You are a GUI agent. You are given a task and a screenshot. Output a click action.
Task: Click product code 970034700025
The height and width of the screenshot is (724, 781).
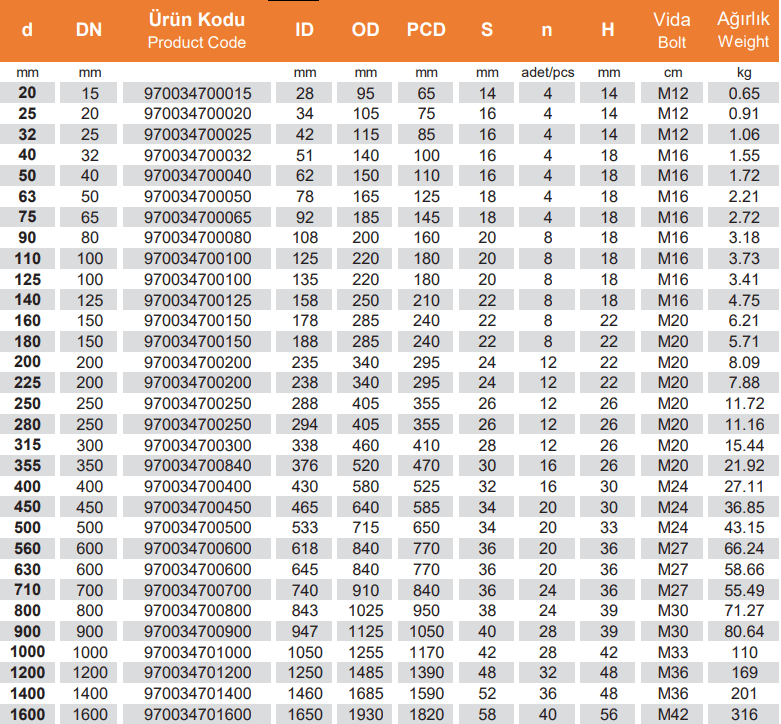click(197, 134)
